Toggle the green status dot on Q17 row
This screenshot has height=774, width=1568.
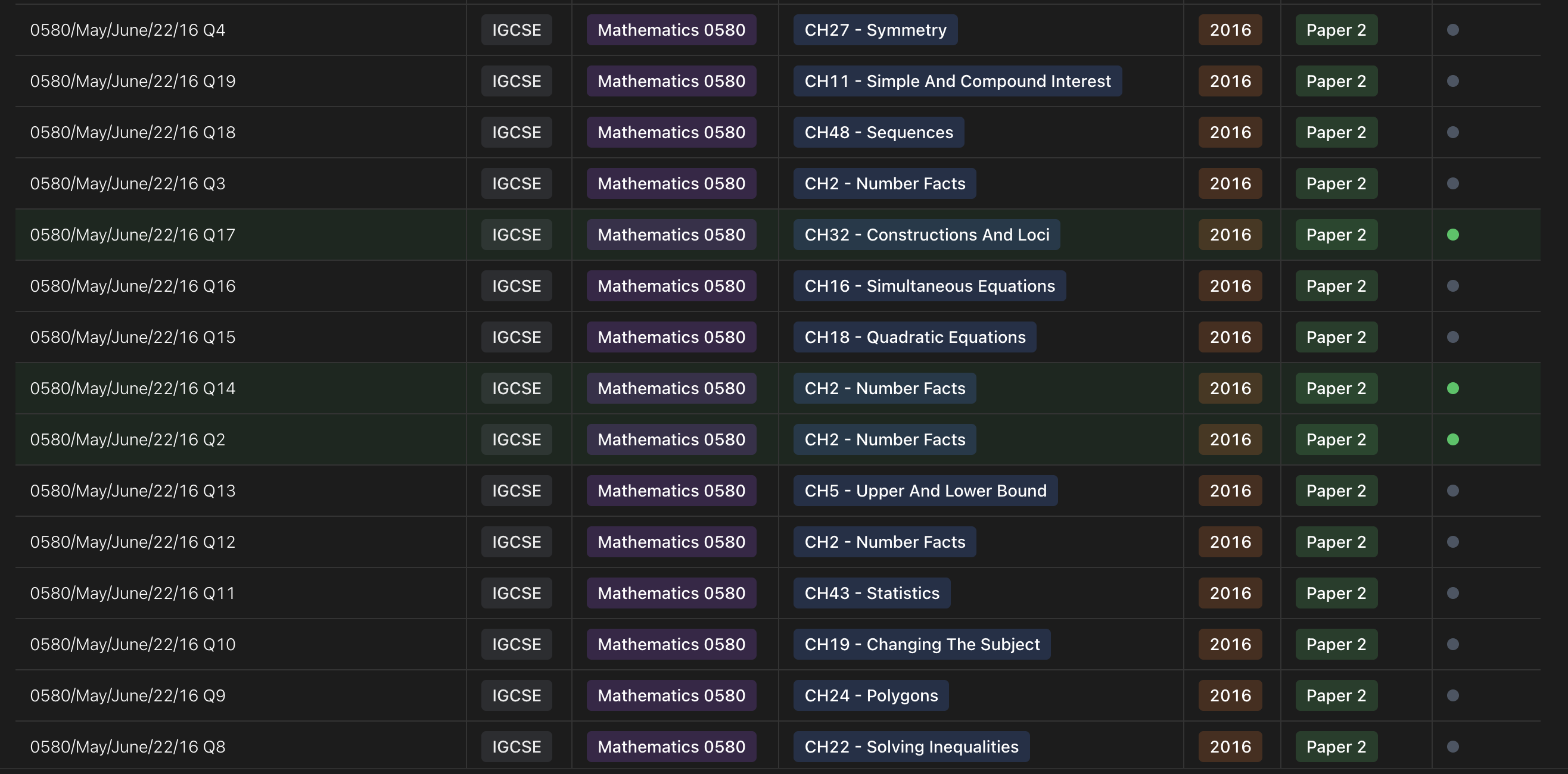[x=1454, y=234]
